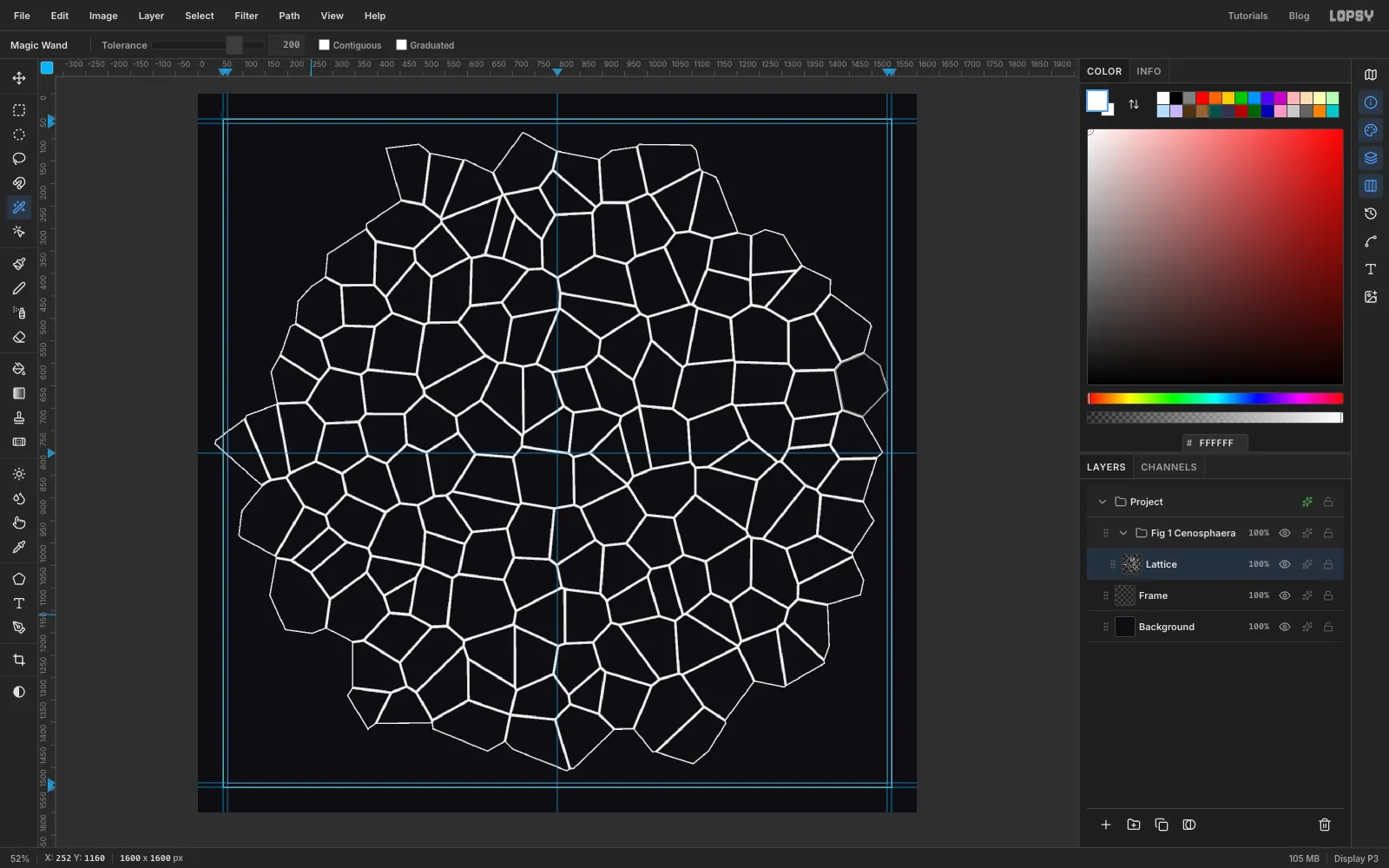Switch to the Info tab
Viewport: 1389px width, 868px height.
[x=1149, y=71]
